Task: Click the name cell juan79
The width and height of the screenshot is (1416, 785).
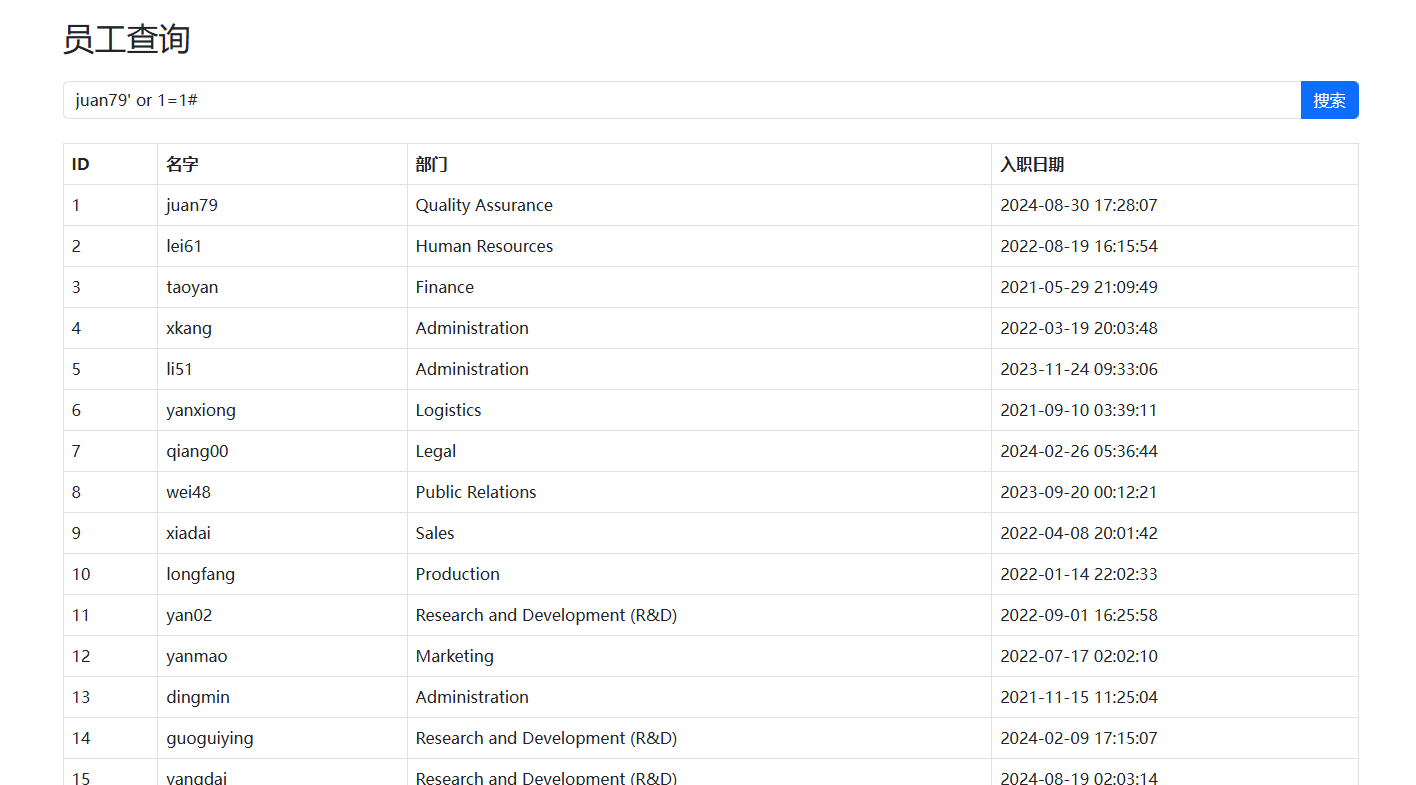Action: 192,205
